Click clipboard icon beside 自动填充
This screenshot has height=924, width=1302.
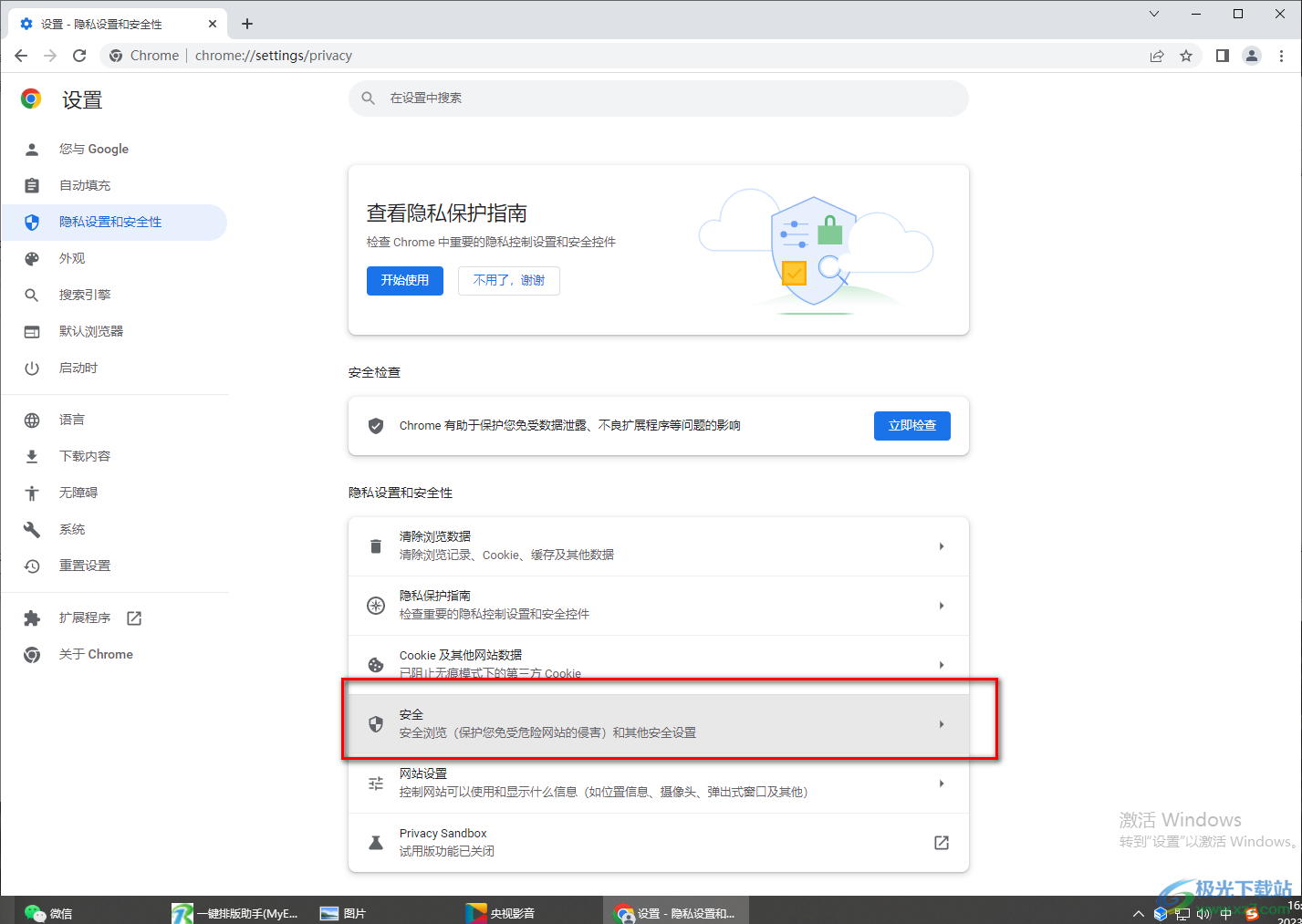pos(32,185)
